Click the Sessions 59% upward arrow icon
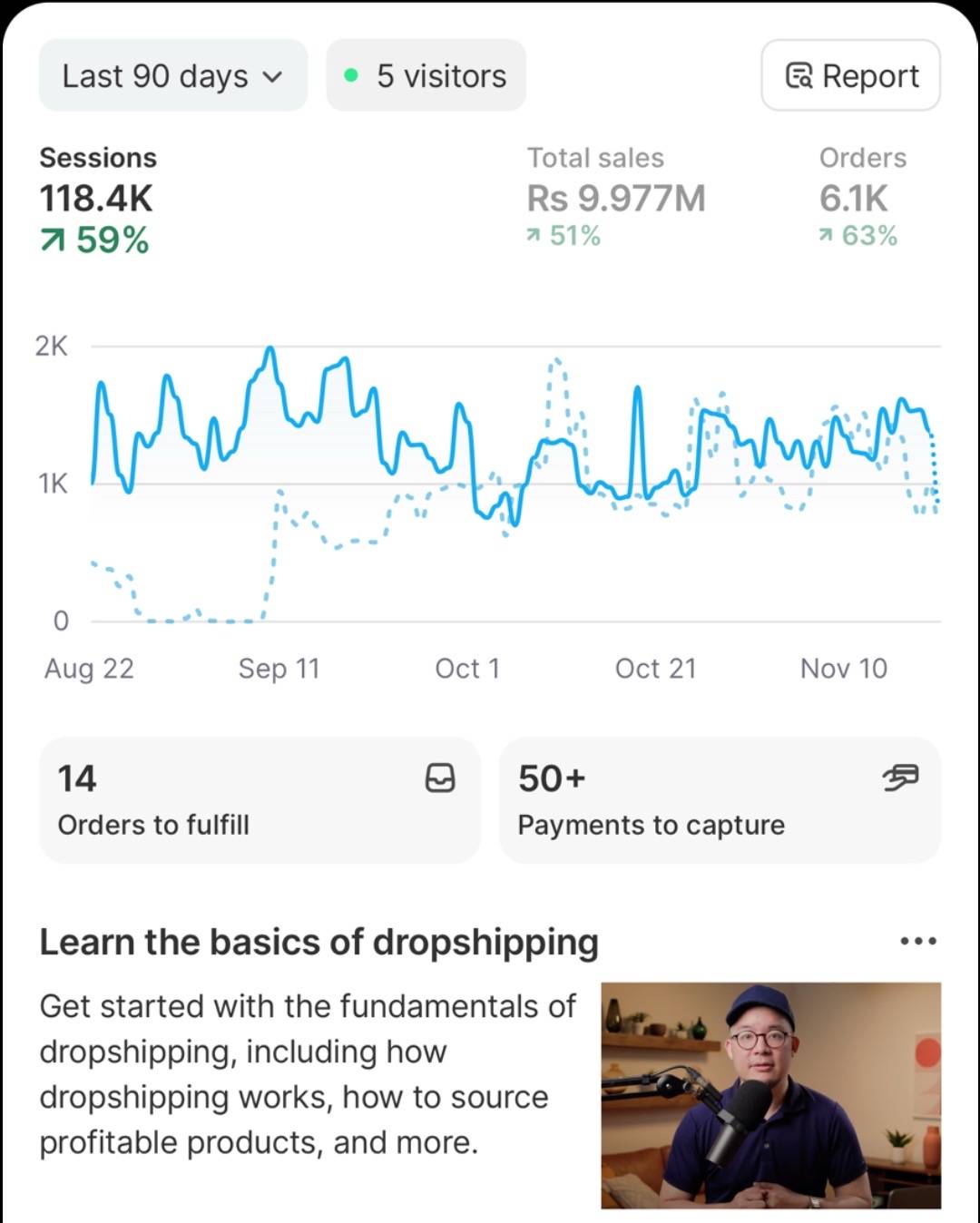980x1223 pixels. (x=54, y=240)
